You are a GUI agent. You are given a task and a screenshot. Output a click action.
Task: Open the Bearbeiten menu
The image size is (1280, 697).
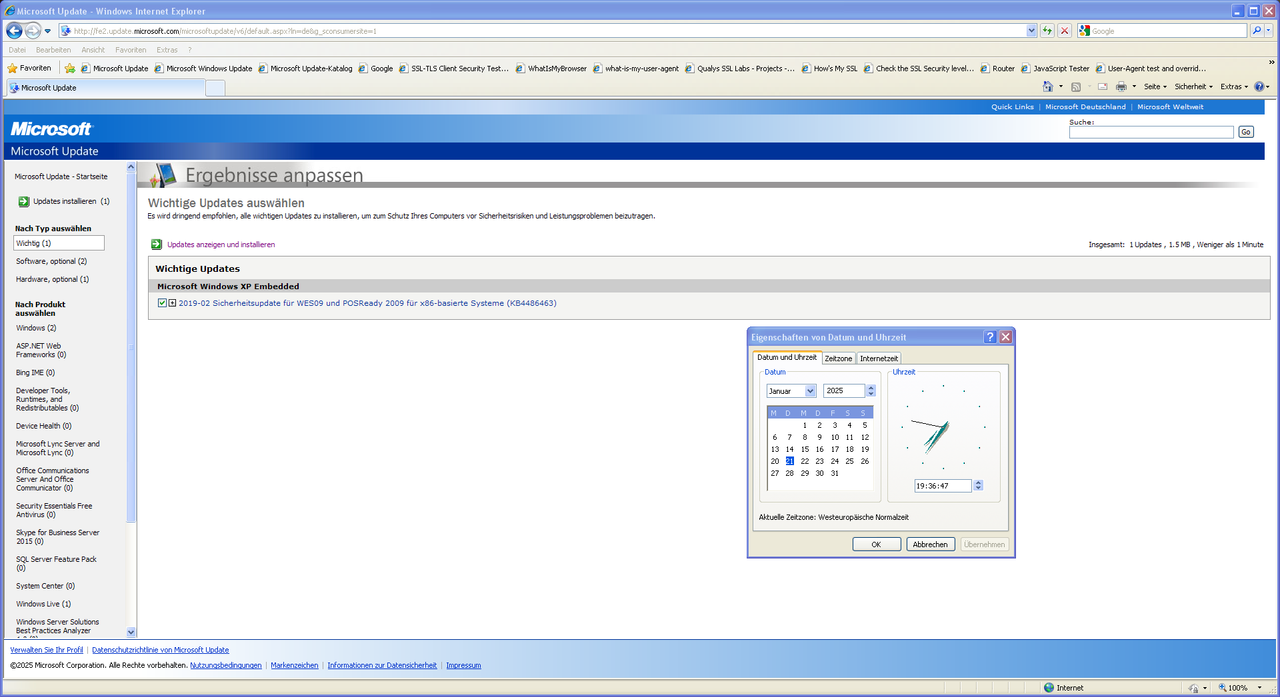(53, 49)
